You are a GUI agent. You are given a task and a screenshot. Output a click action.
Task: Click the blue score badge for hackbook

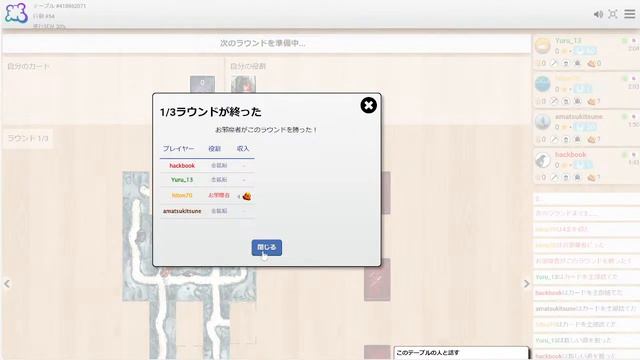(x=583, y=165)
